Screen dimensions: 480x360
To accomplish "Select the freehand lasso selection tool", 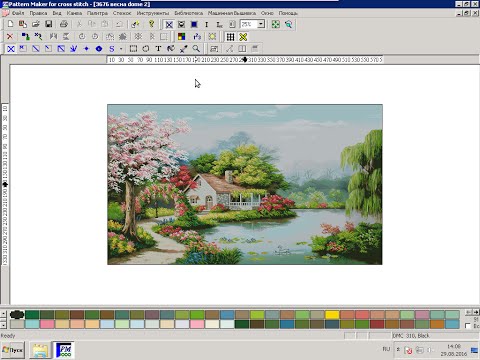I will (x=146, y=49).
